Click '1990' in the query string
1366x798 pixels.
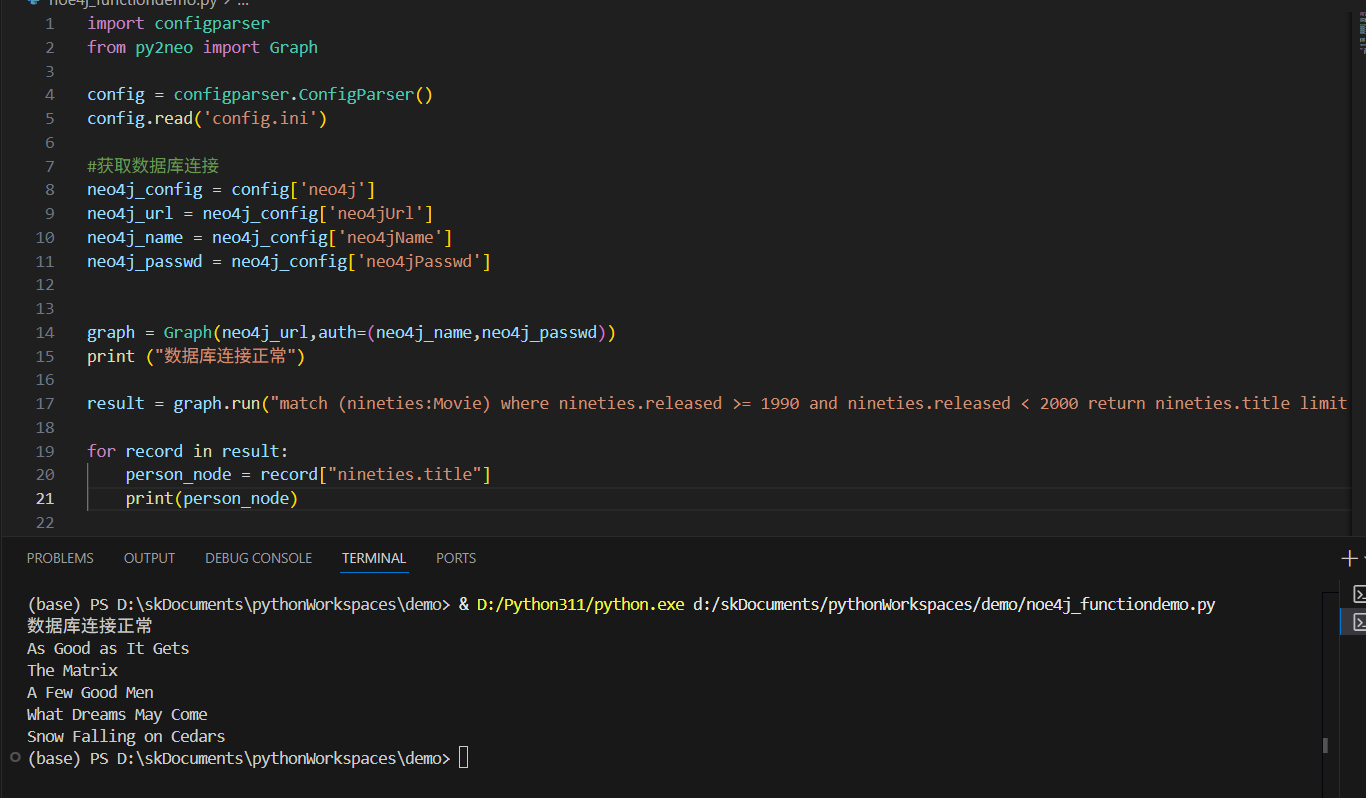tap(780, 403)
